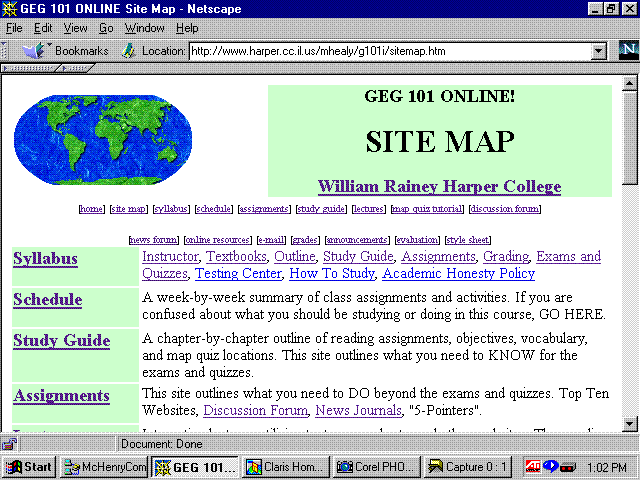This screenshot has width=640, height=480.
Task: Click the Netscape icon in title bar
Action: [x=9, y=9]
